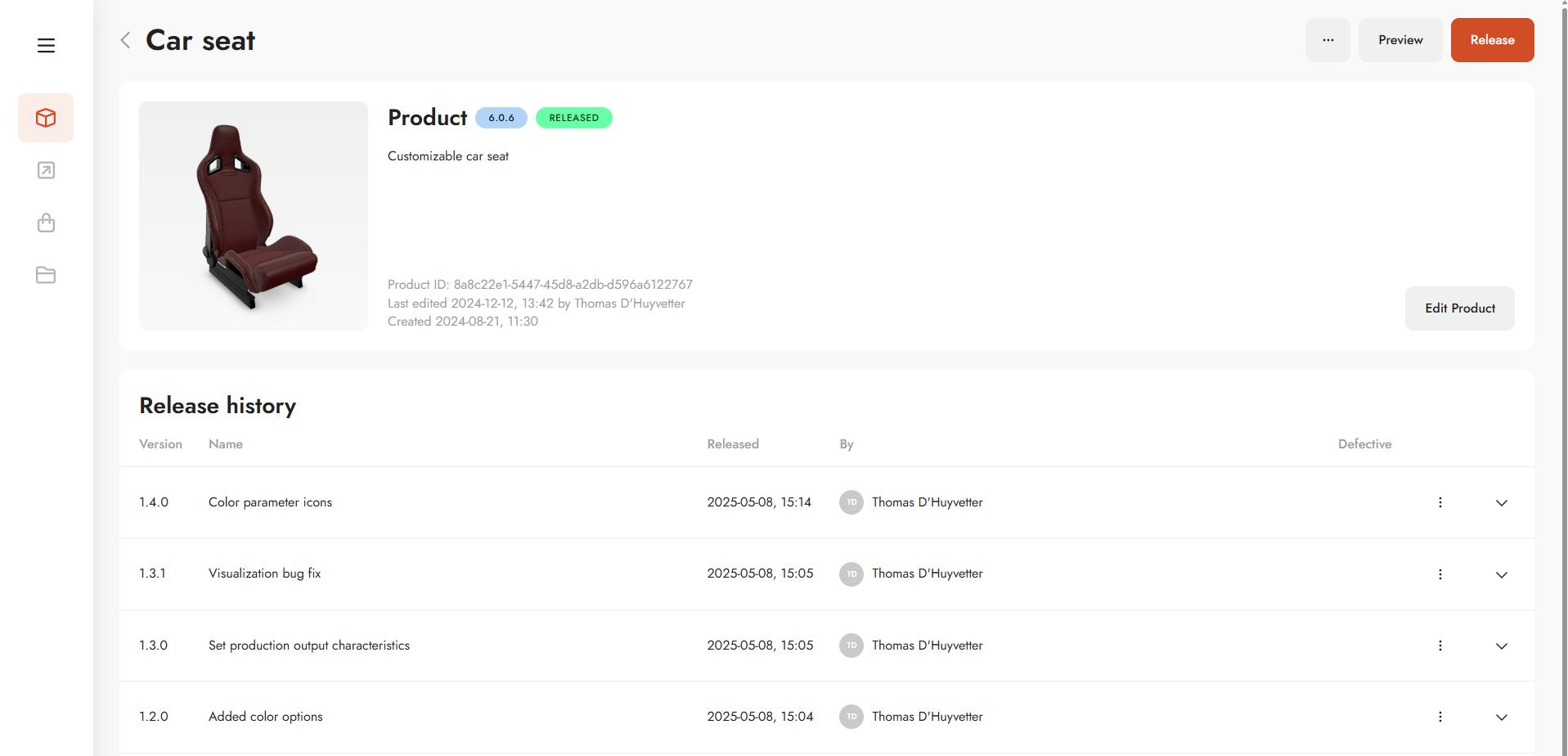This screenshot has width=1568, height=756.
Task: Select the Products cube icon in sidebar
Action: pyautogui.click(x=46, y=118)
